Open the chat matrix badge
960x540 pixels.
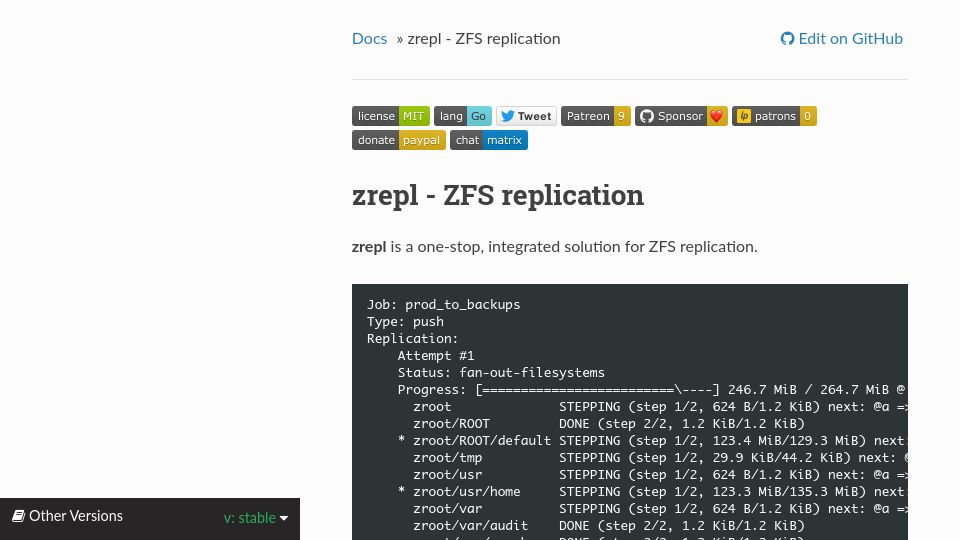click(489, 140)
